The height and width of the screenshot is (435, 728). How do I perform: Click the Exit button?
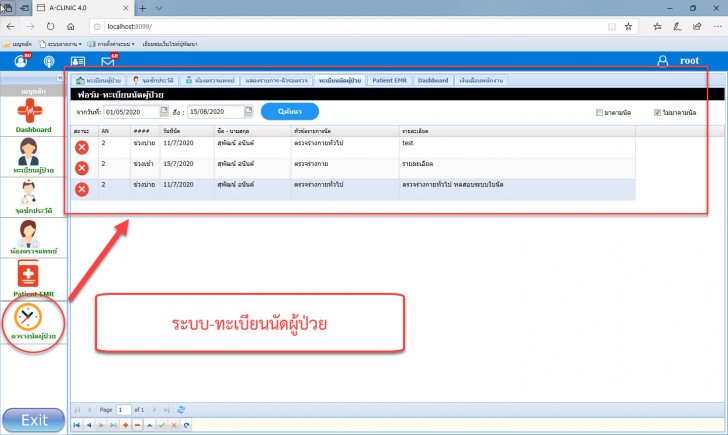click(x=33, y=420)
